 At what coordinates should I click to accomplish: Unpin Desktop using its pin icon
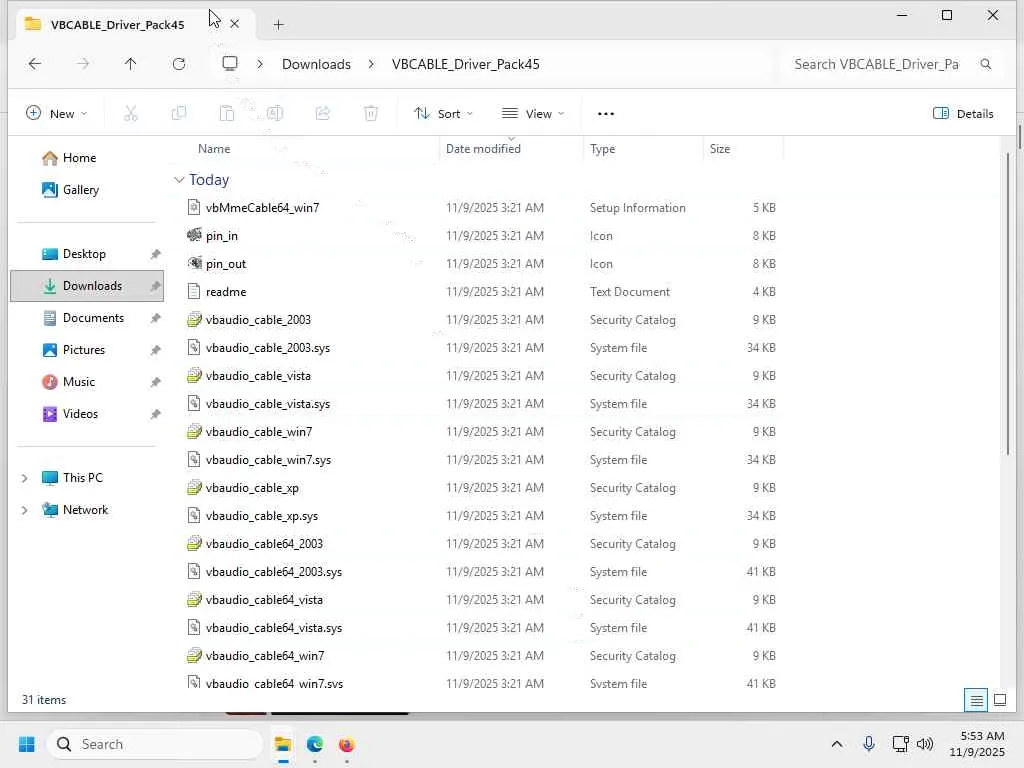pyautogui.click(x=155, y=254)
